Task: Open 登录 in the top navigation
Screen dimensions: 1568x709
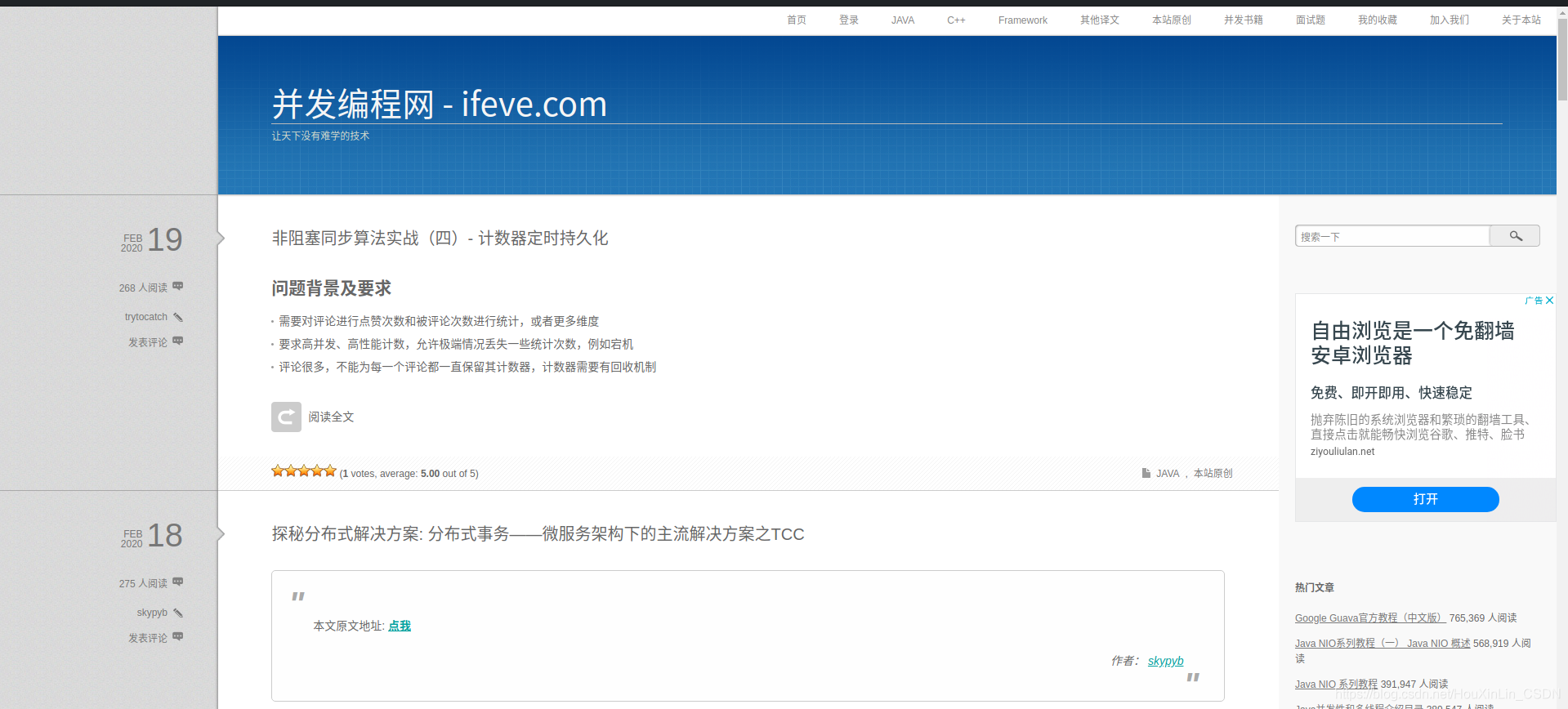Action: point(849,20)
